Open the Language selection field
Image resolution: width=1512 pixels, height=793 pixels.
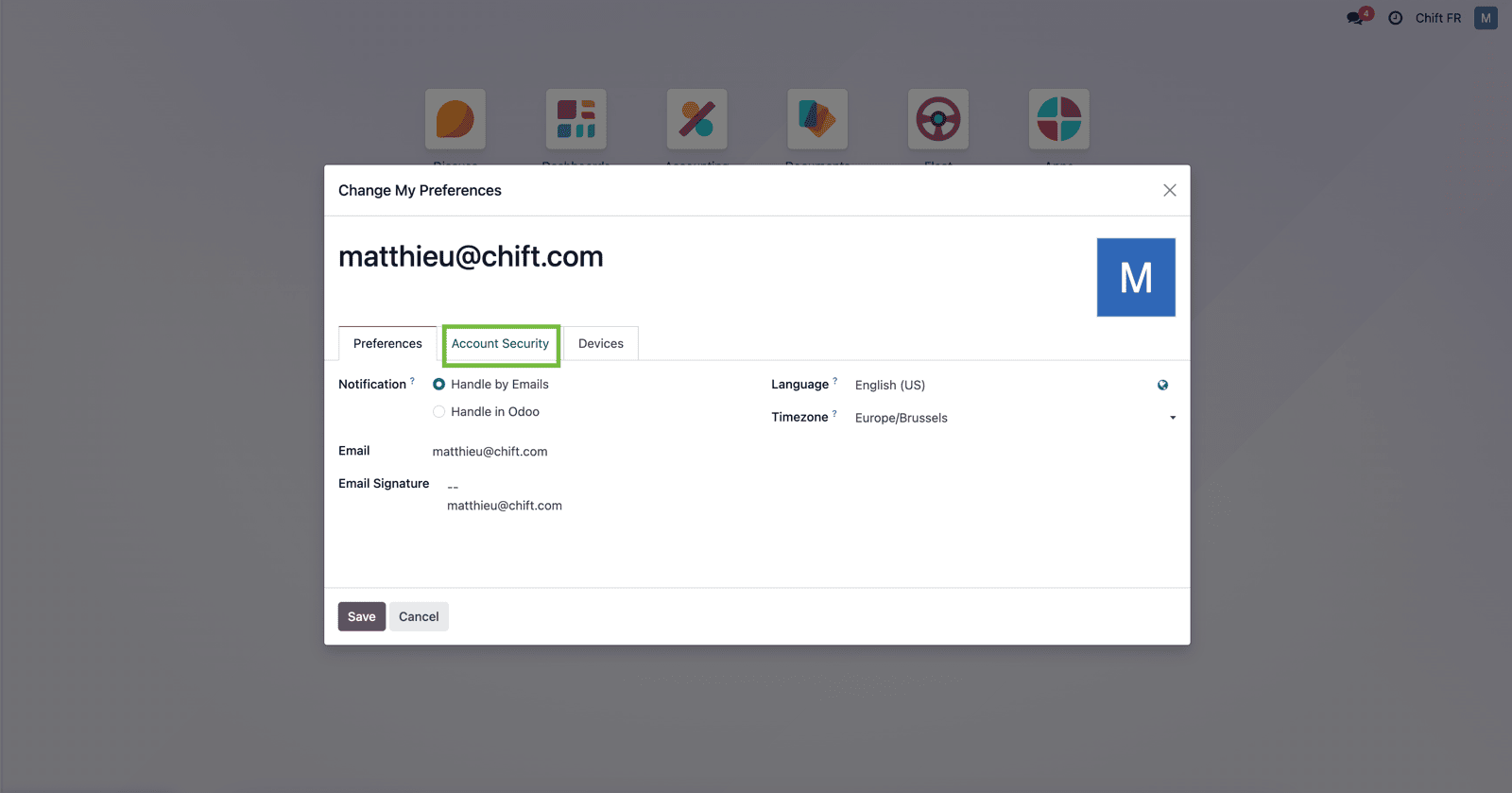[1003, 385]
